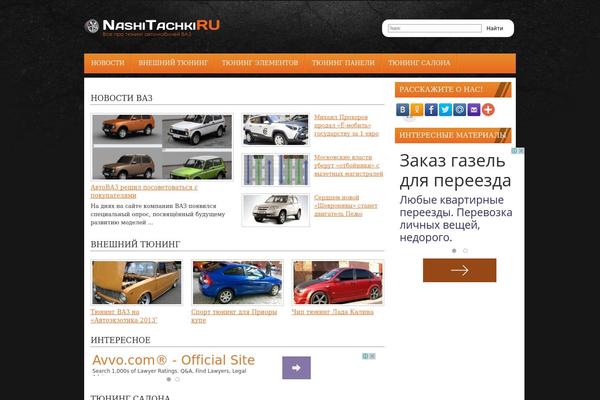Open the НОВОСТИ menu item
This screenshot has width=600, height=400.
click(x=108, y=63)
